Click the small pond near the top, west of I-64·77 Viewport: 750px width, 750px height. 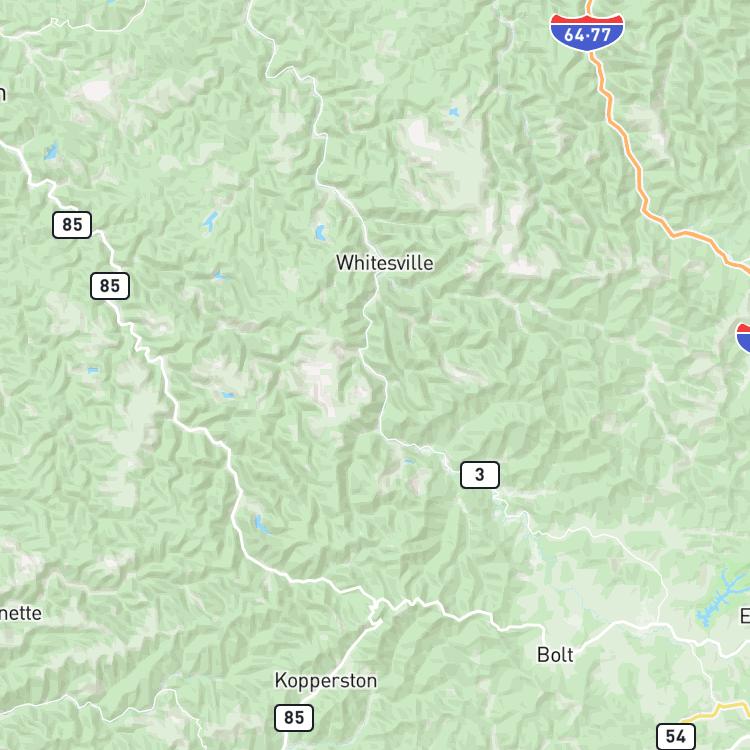click(453, 112)
